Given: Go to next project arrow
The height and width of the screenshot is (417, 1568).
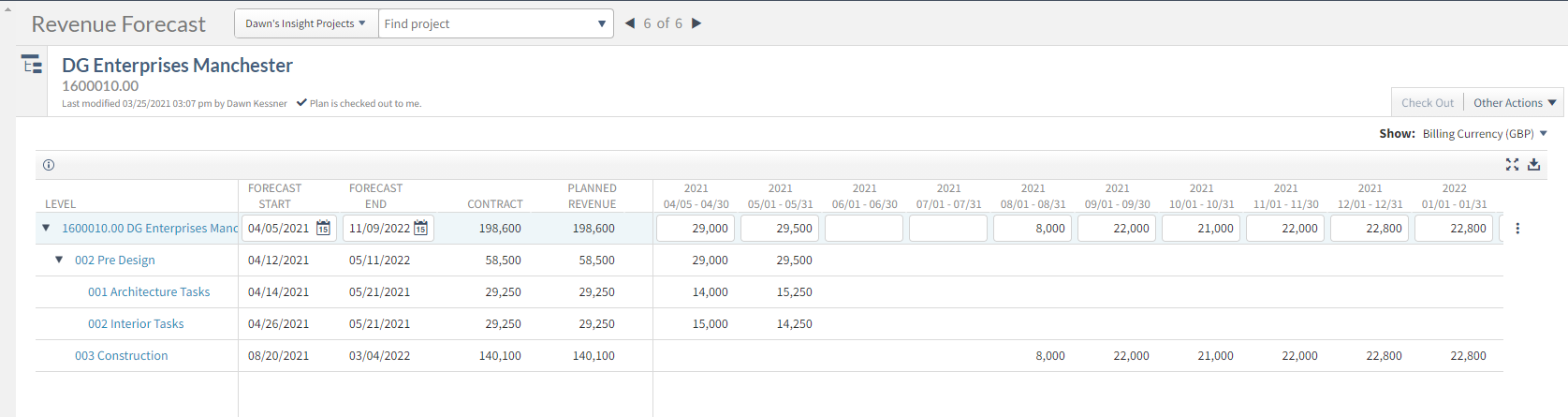Looking at the screenshot, I should point(696,23).
